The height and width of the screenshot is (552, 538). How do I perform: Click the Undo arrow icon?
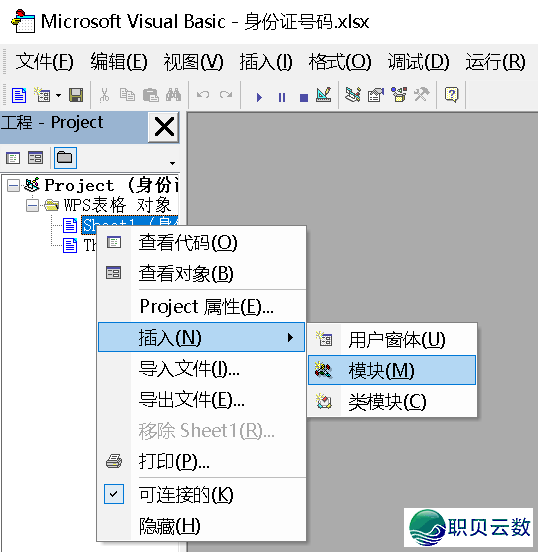click(x=203, y=95)
